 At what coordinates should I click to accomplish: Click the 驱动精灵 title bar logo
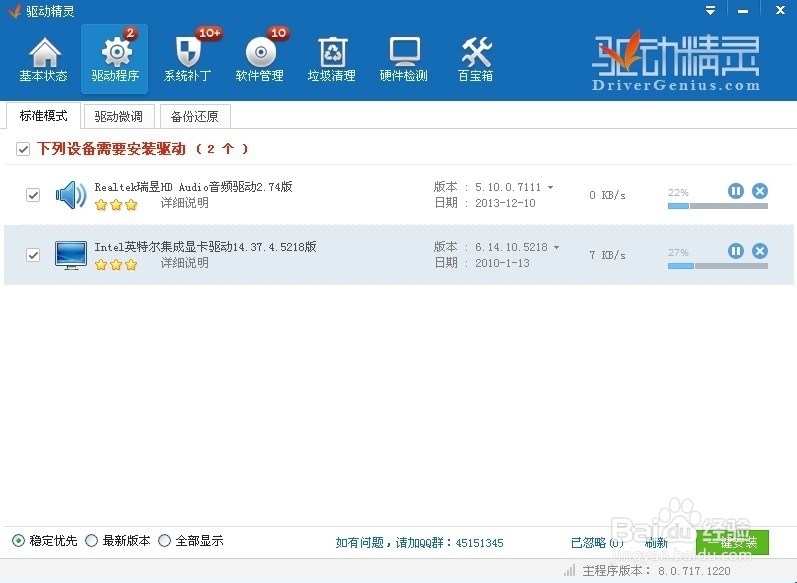coord(14,11)
